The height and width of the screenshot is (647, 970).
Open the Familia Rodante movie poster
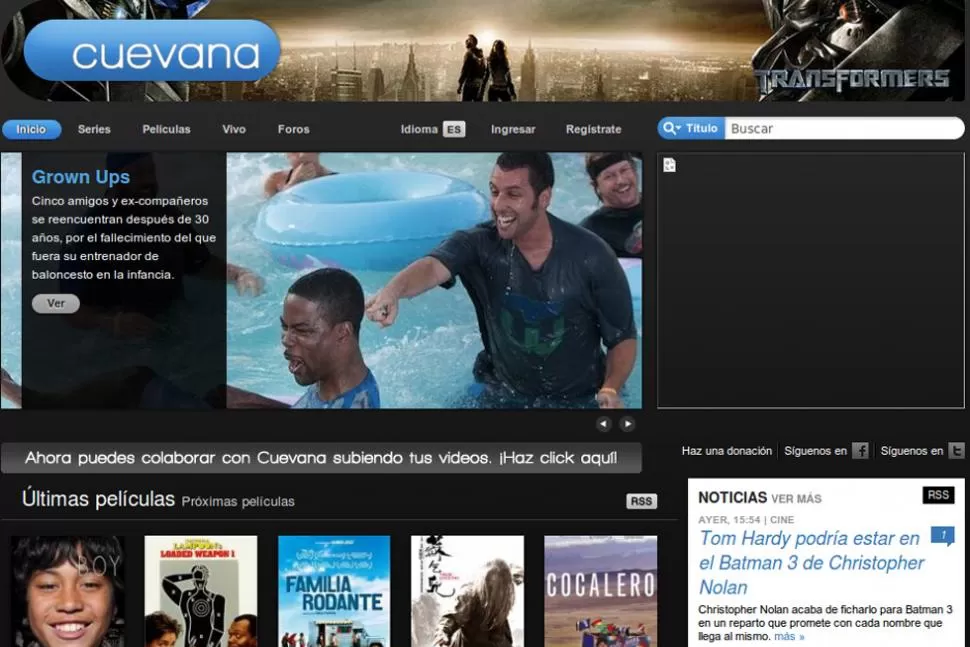tap(334, 591)
